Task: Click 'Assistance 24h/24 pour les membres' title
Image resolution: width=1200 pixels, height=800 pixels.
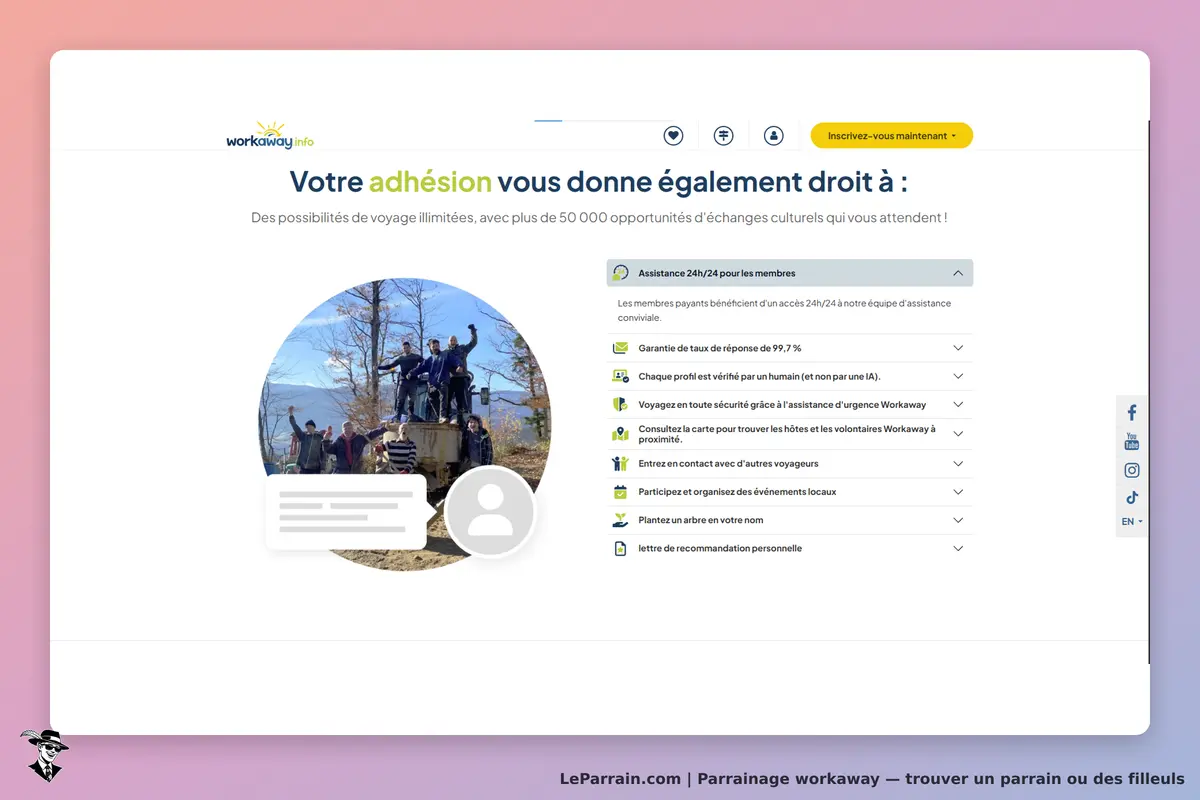Action: click(x=717, y=273)
